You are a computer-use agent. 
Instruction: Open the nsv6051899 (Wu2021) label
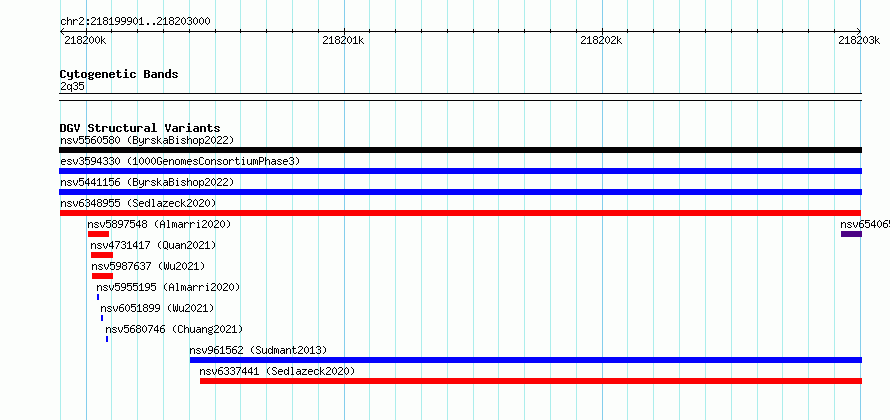[x=157, y=308]
